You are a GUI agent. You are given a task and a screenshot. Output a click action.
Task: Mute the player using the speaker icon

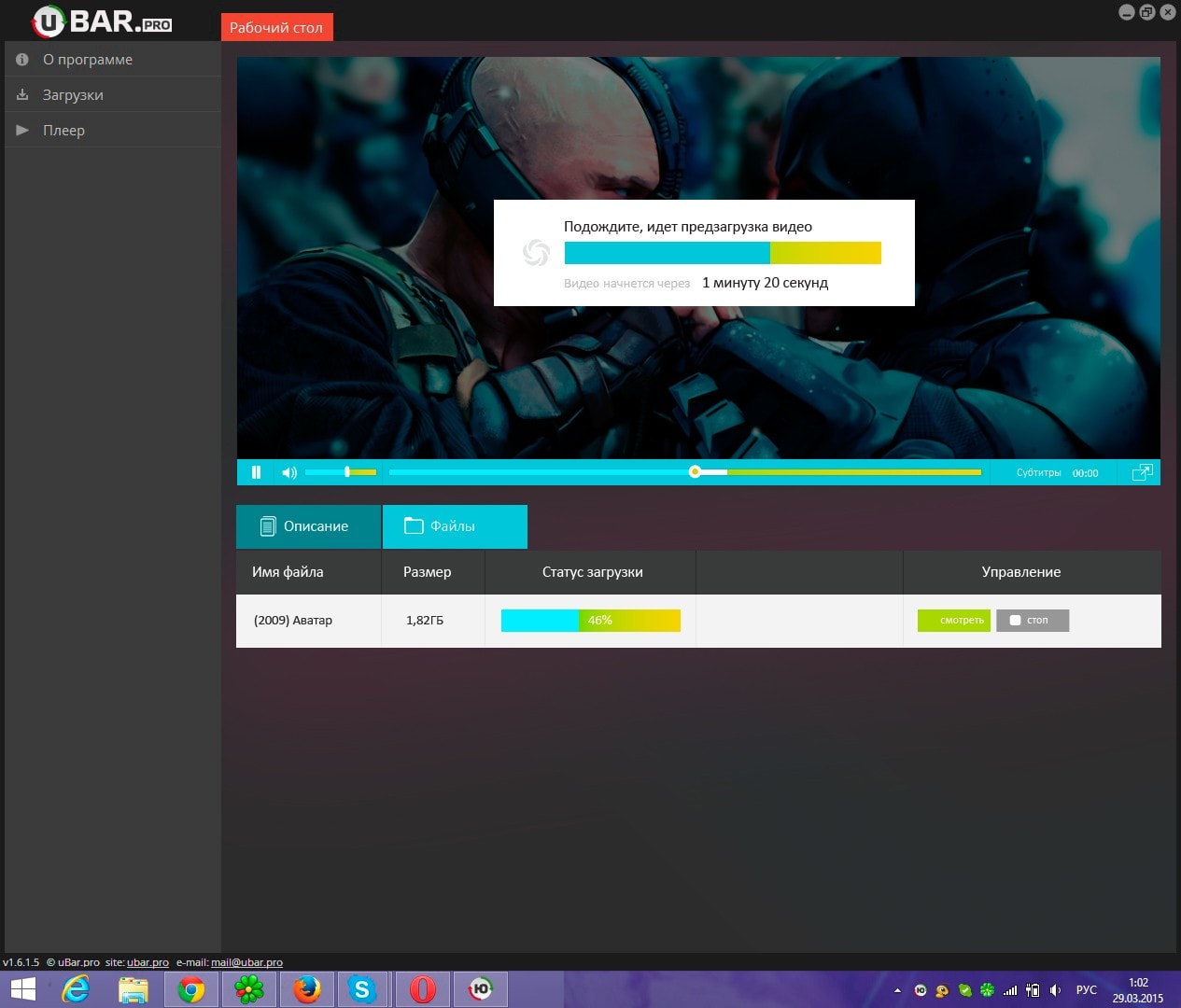coord(289,472)
